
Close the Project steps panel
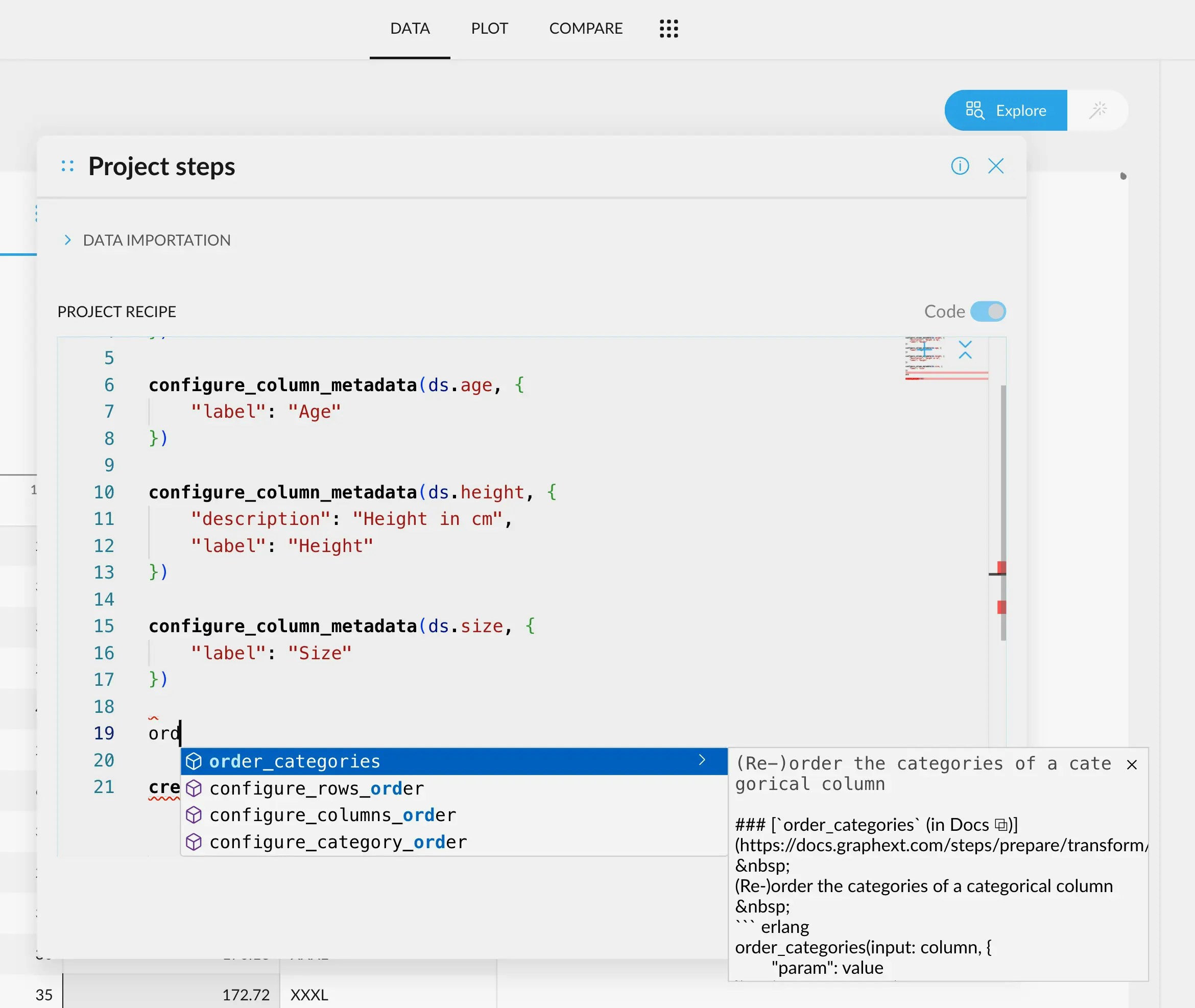point(995,166)
